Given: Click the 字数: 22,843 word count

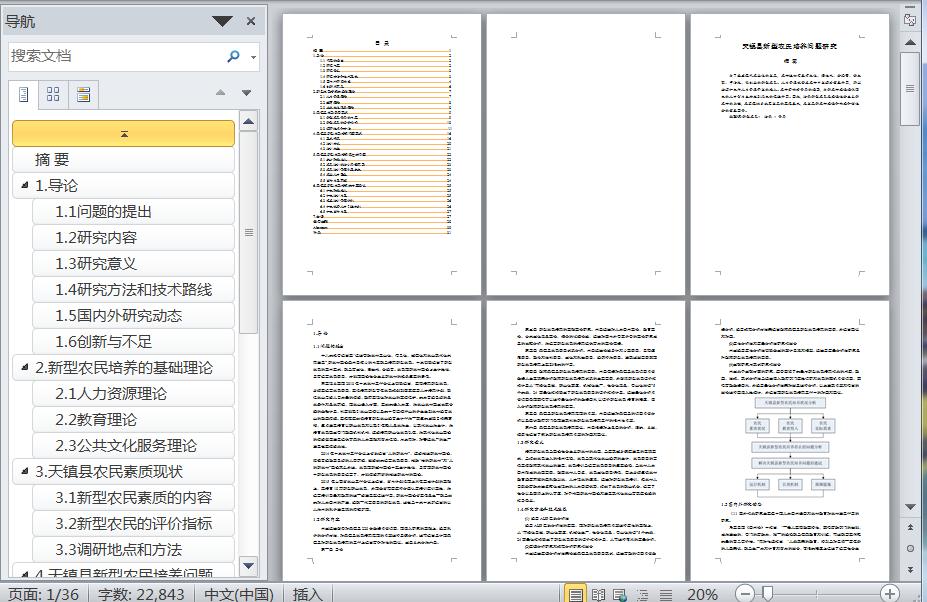Looking at the screenshot, I should click(x=141, y=594).
